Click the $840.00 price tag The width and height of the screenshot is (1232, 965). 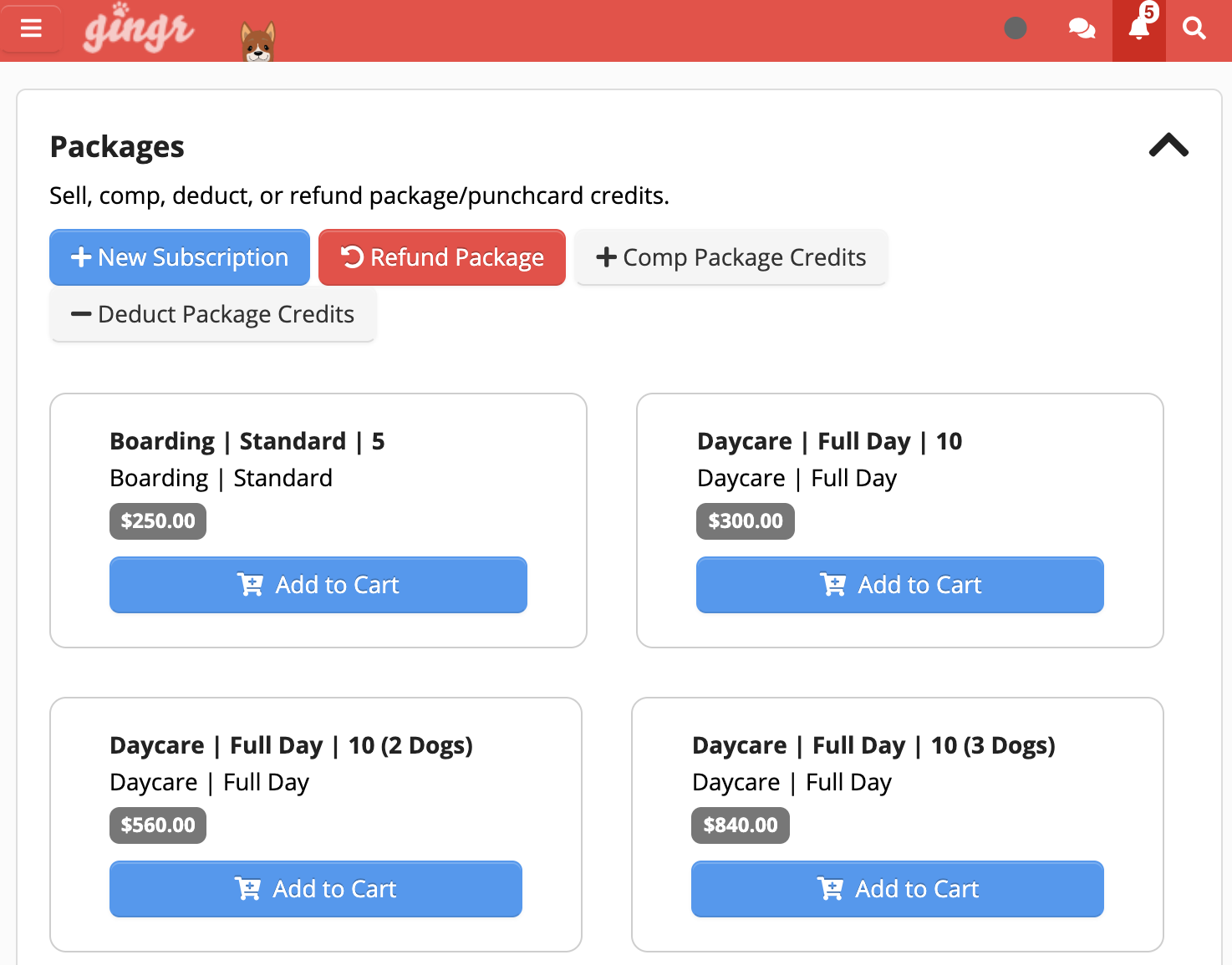(x=740, y=825)
